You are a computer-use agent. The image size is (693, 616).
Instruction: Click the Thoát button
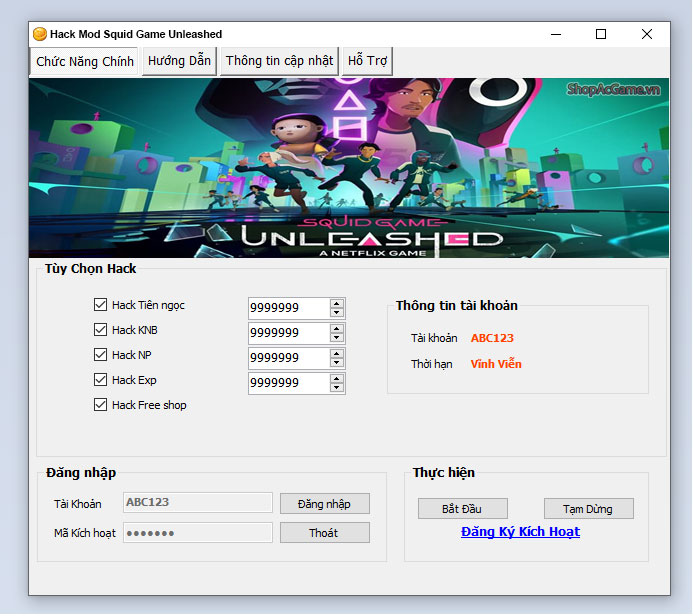pyautogui.click(x=325, y=533)
